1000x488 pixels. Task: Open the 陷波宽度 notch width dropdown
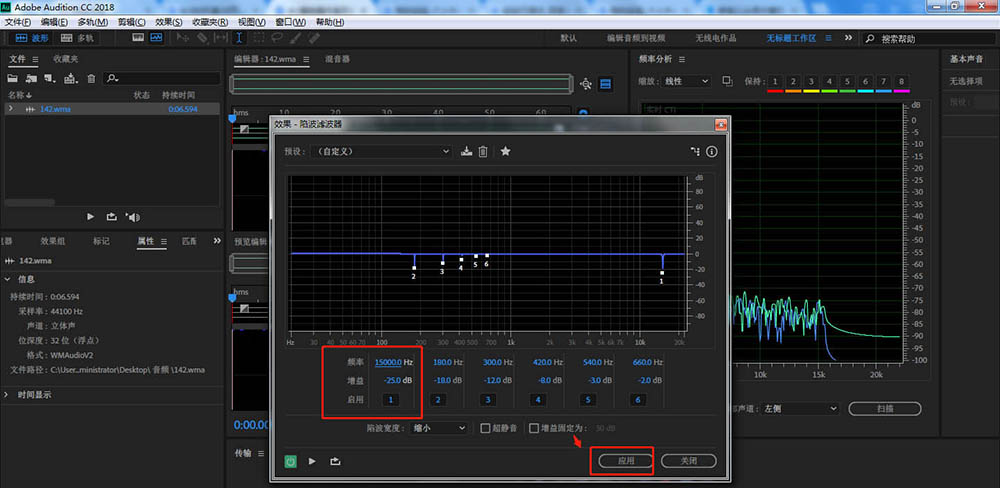coord(439,428)
